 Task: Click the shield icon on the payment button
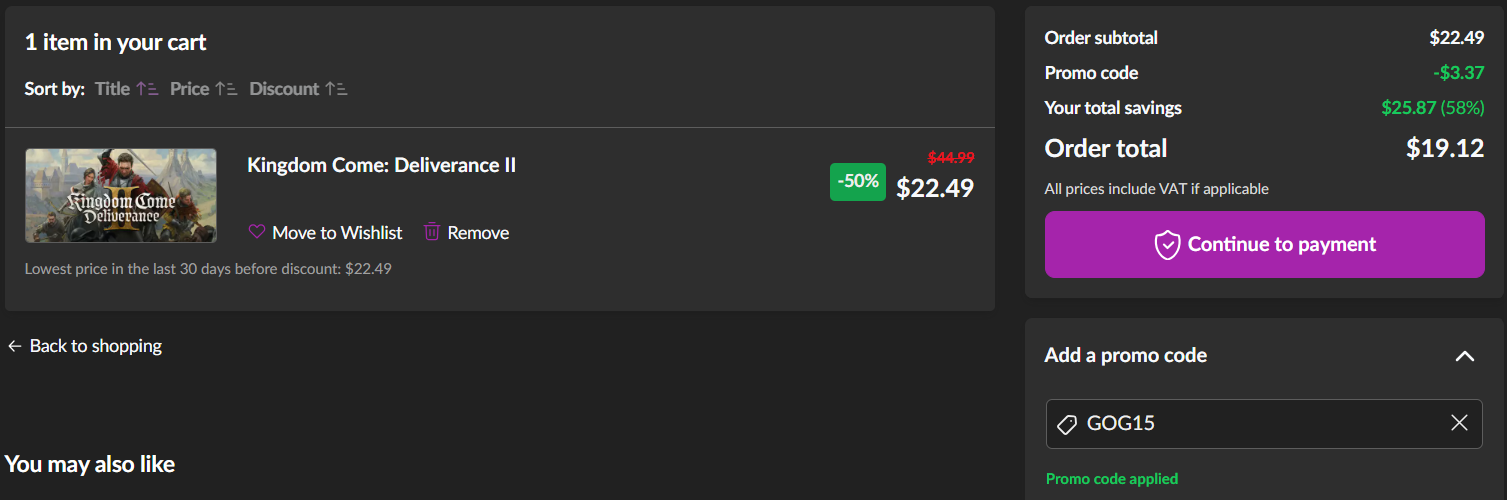tap(1167, 245)
